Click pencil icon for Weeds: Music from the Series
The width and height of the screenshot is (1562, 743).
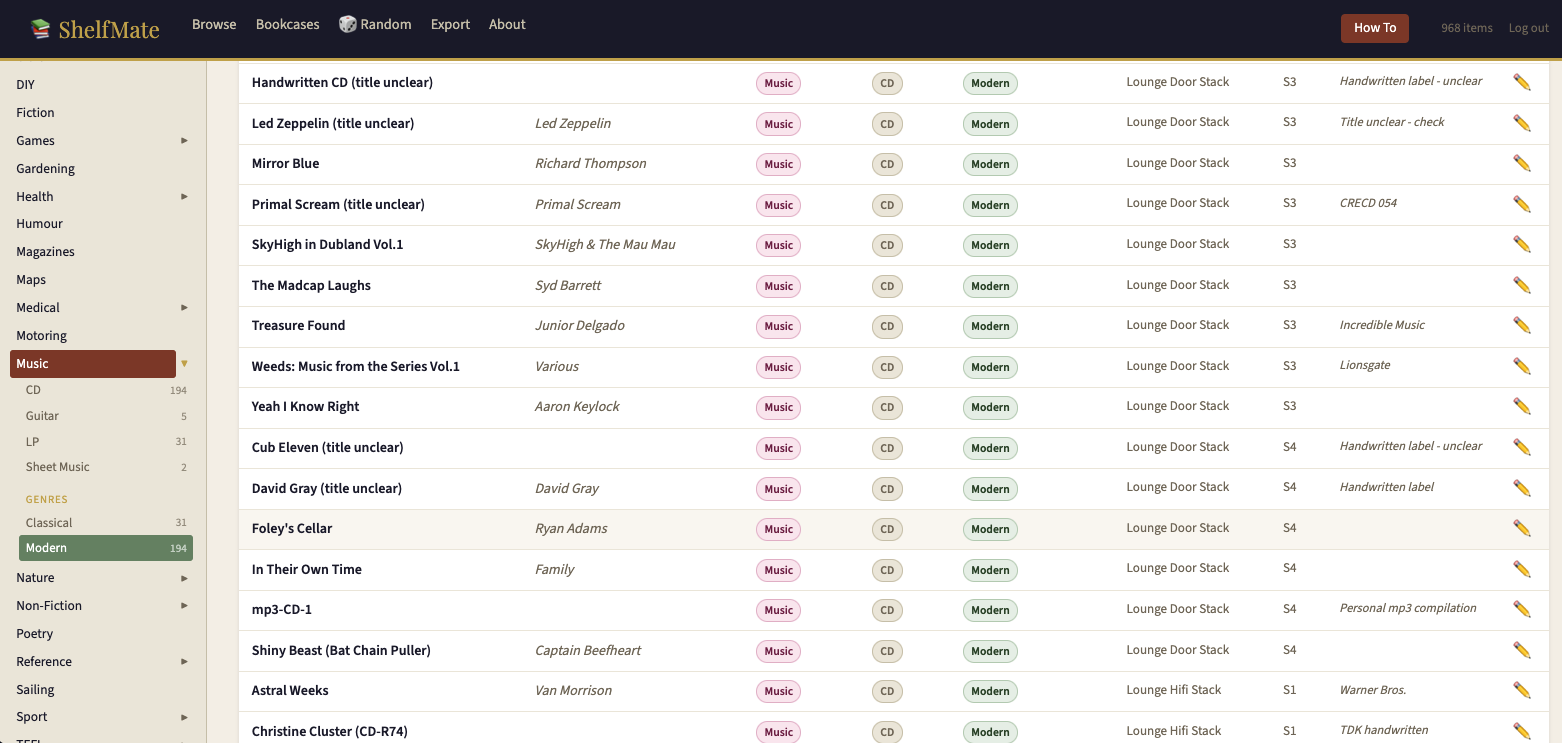pos(1522,366)
